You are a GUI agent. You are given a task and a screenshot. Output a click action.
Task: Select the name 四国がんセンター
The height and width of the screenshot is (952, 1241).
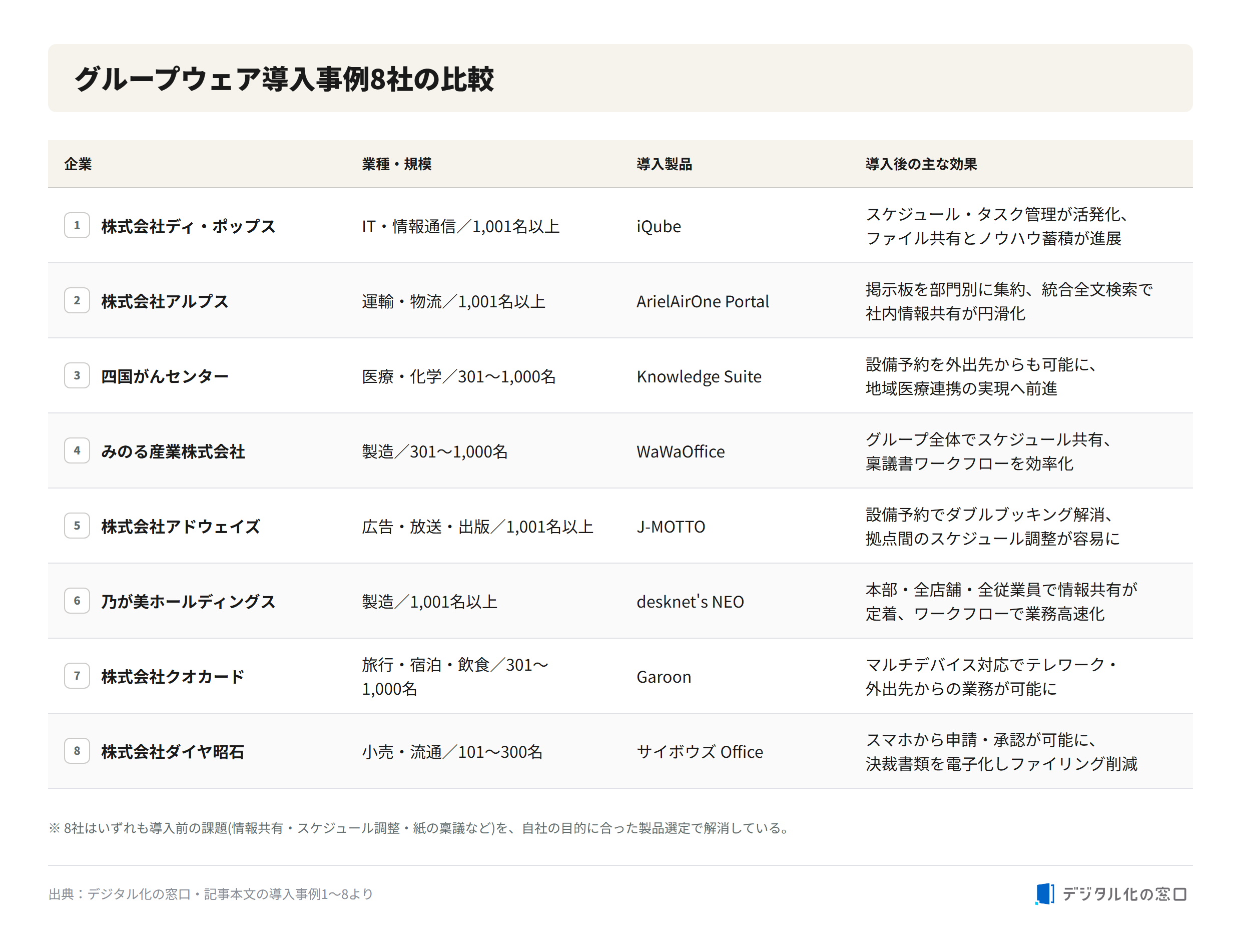pyautogui.click(x=164, y=376)
